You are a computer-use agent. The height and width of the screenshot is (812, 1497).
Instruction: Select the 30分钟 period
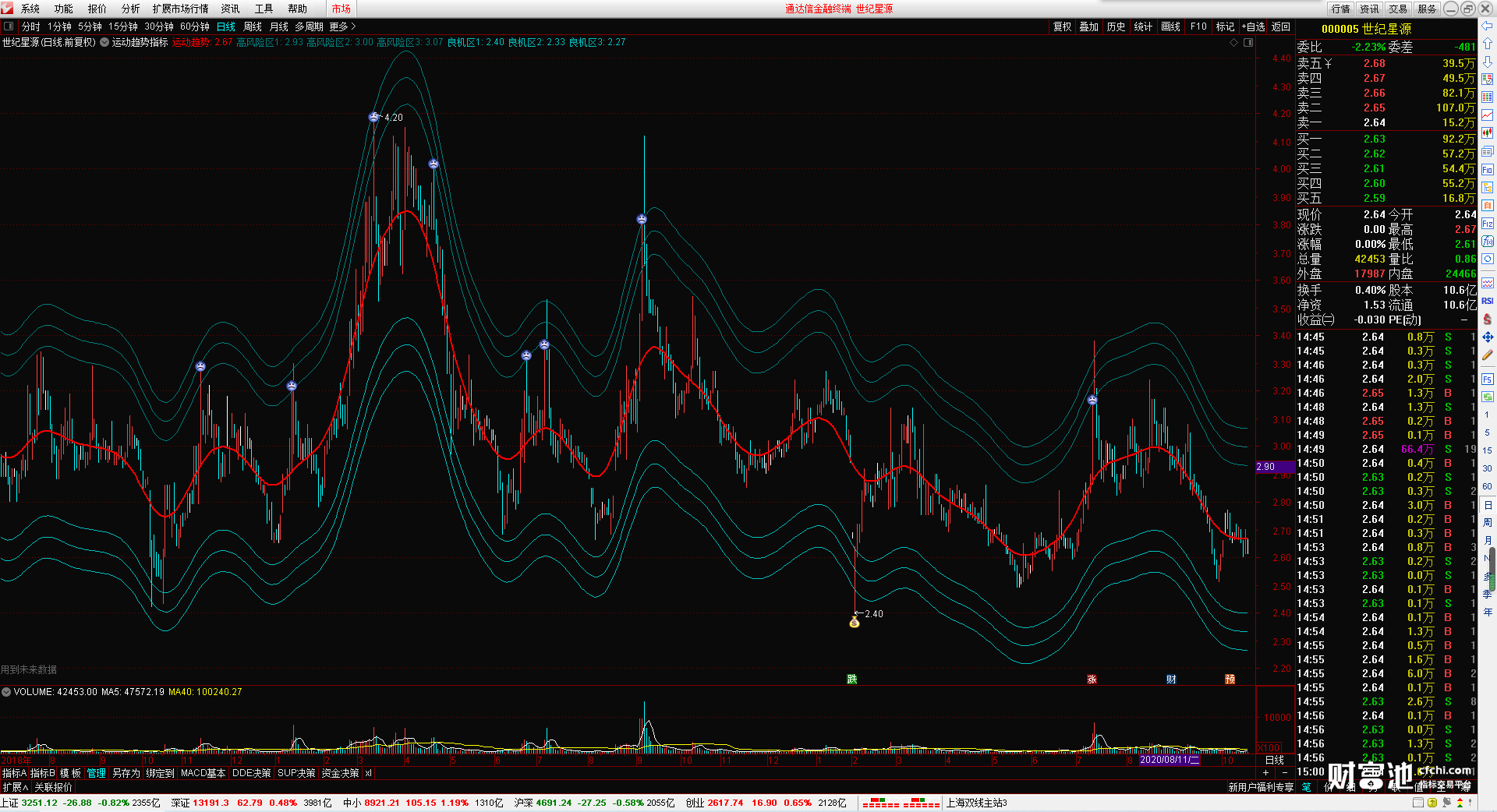click(159, 26)
